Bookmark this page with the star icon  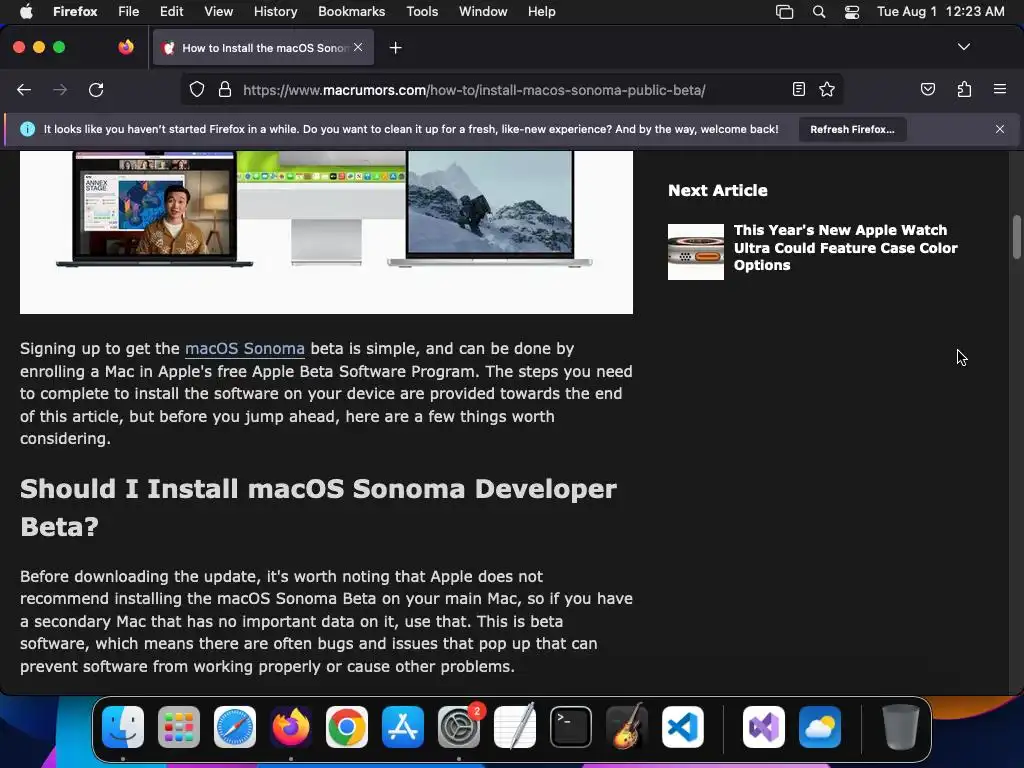pyautogui.click(x=827, y=89)
